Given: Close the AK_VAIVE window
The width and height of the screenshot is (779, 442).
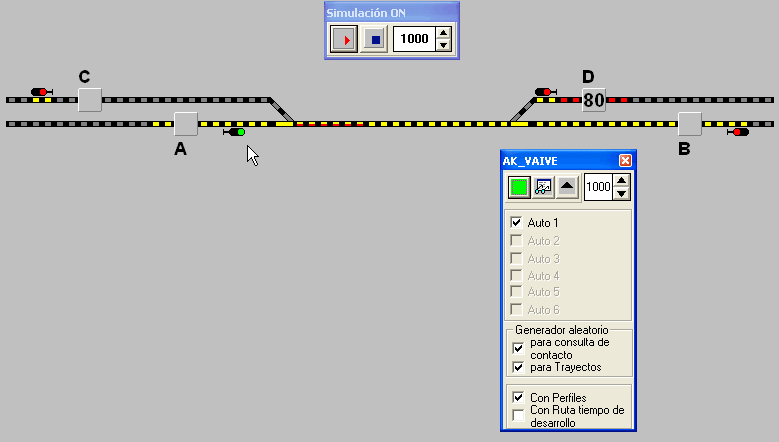Looking at the screenshot, I should [x=625, y=160].
